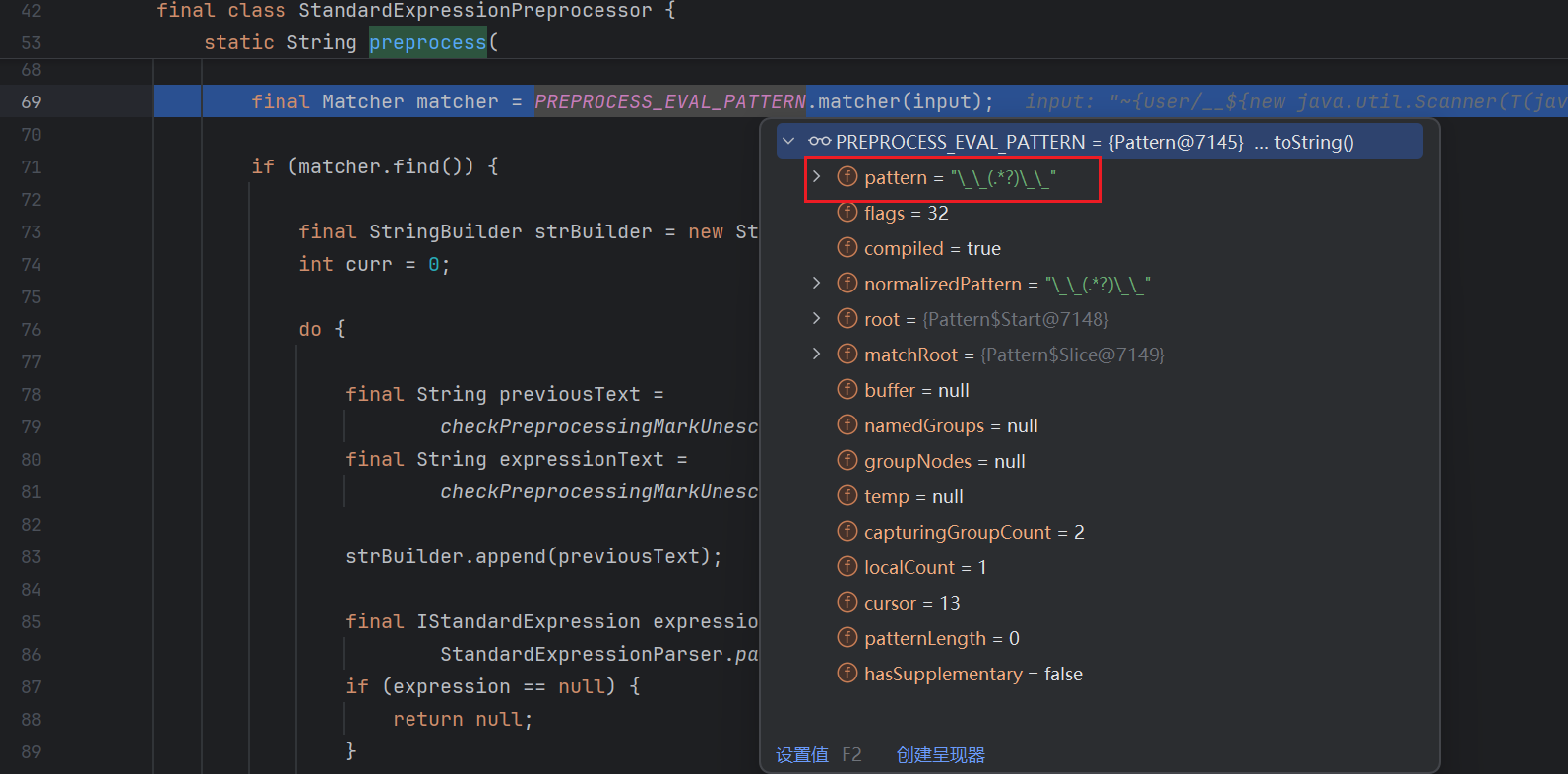The image size is (1568, 774).
Task: Click the field icon beside hasSupplementary
Action: (x=847, y=674)
